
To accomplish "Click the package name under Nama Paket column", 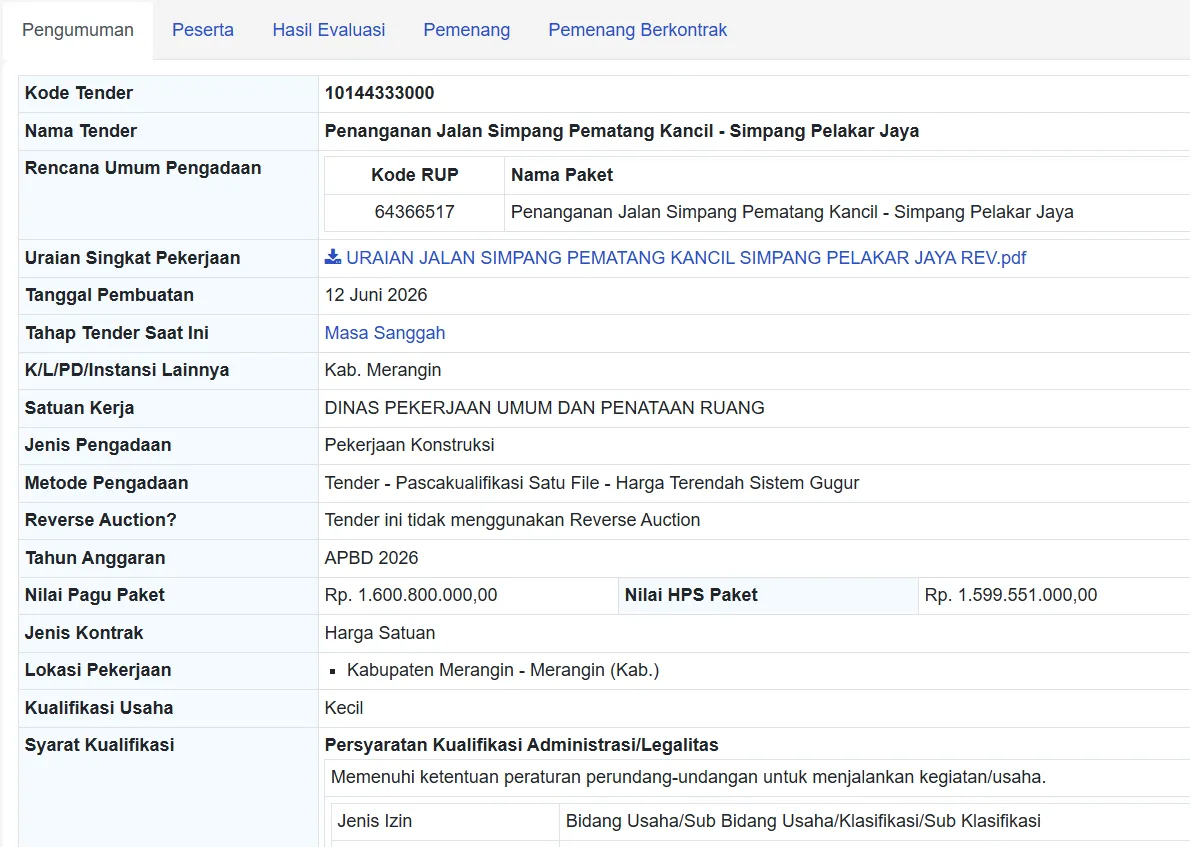I will 792,213.
